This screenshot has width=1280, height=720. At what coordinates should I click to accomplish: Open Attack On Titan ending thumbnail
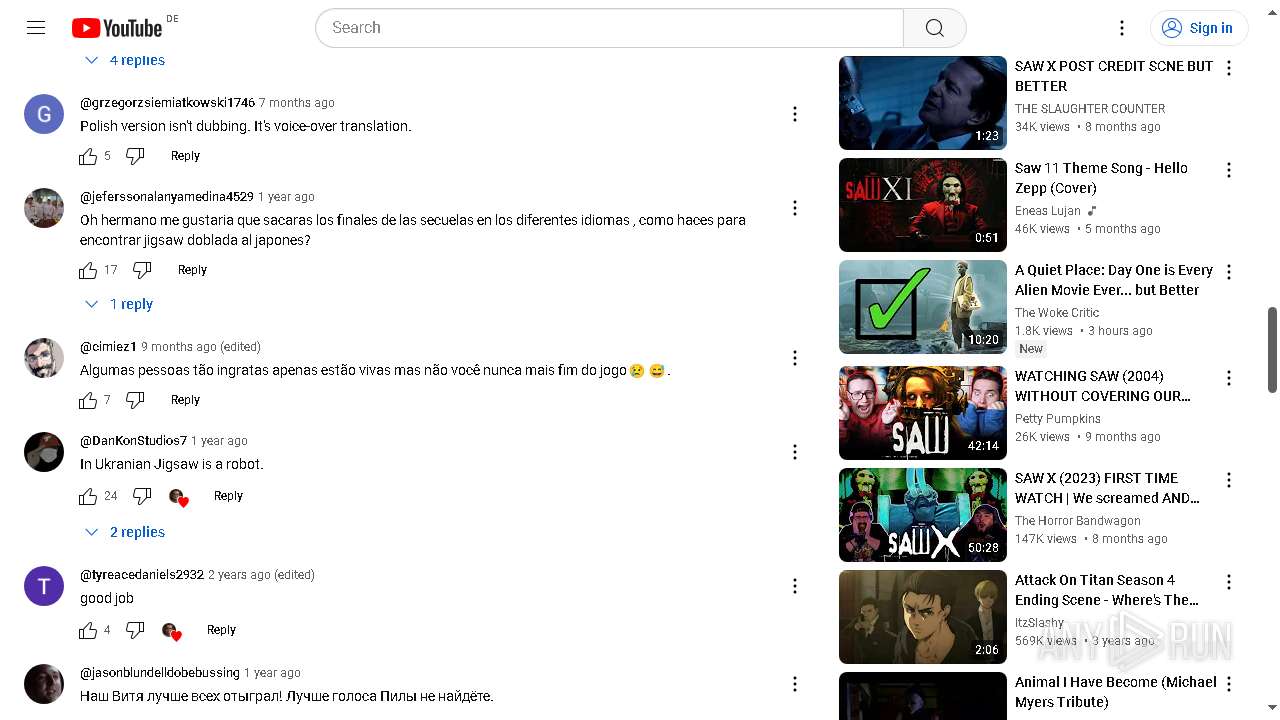point(923,617)
